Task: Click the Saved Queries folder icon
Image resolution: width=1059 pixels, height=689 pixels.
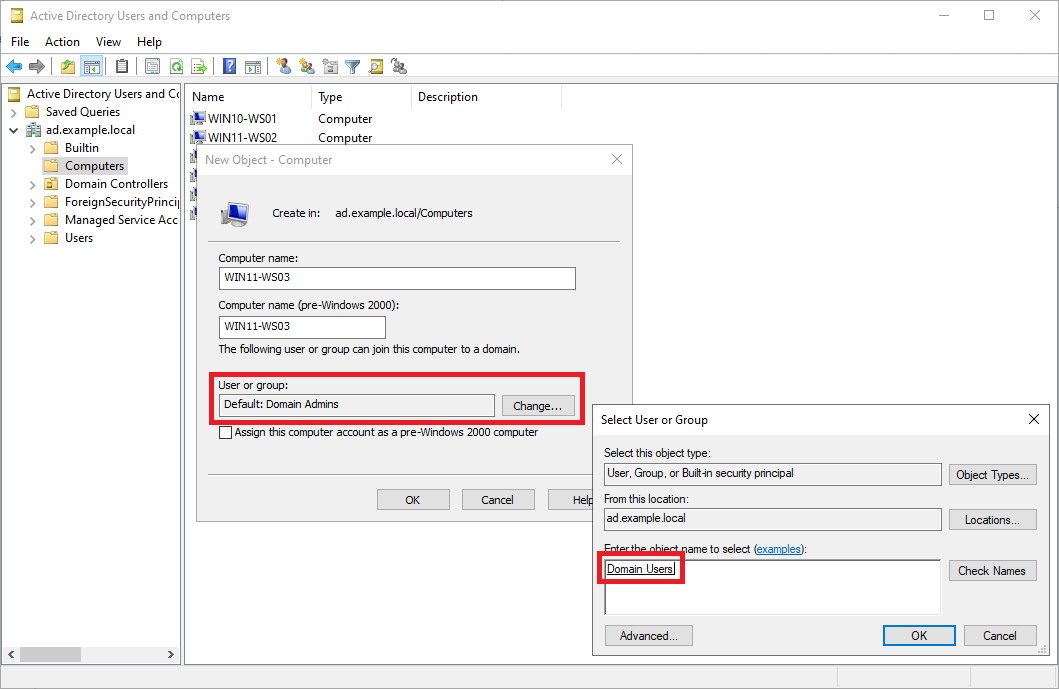Action: tap(32, 111)
